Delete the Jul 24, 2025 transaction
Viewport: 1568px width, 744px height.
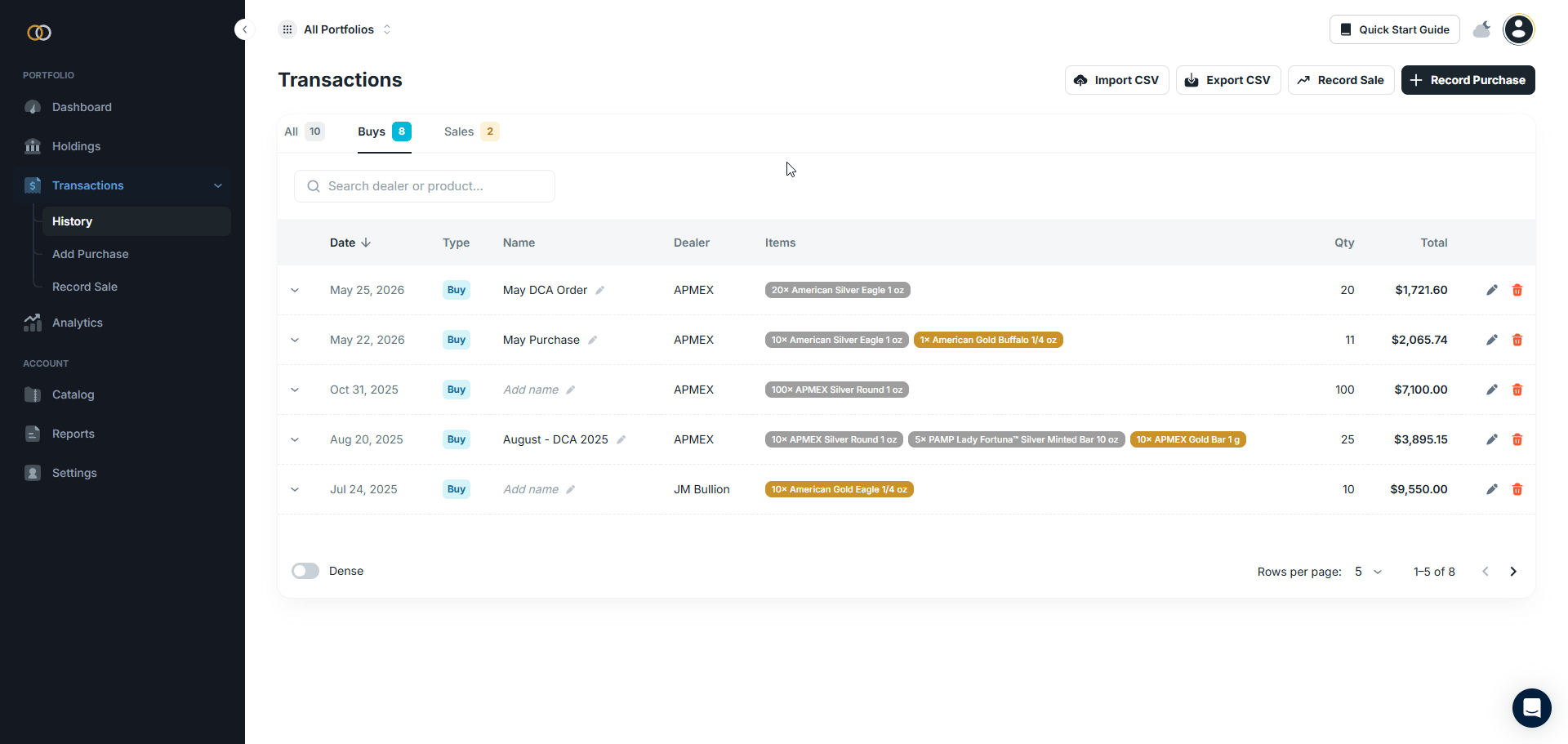pos(1517,489)
